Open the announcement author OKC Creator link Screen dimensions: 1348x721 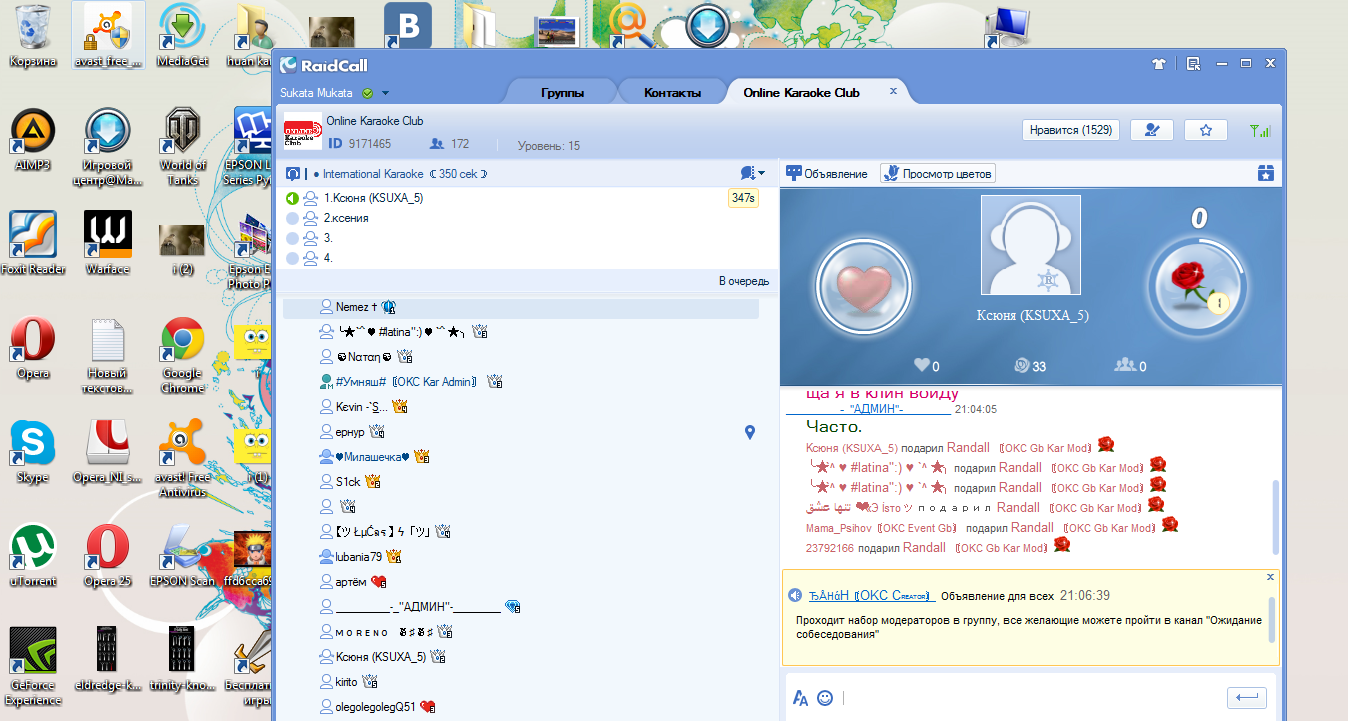point(871,596)
